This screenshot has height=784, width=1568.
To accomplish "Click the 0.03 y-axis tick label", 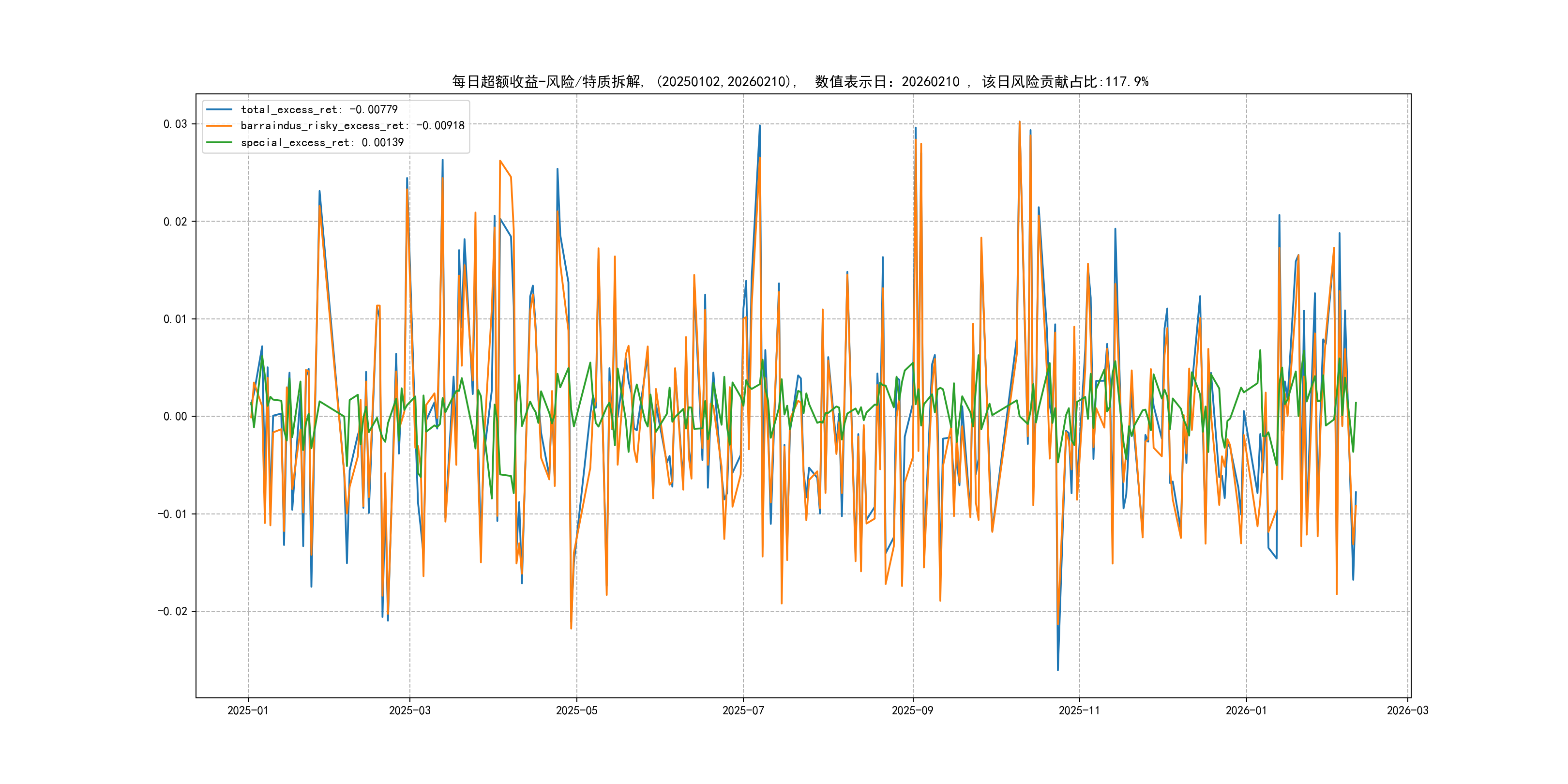I will click(x=175, y=124).
